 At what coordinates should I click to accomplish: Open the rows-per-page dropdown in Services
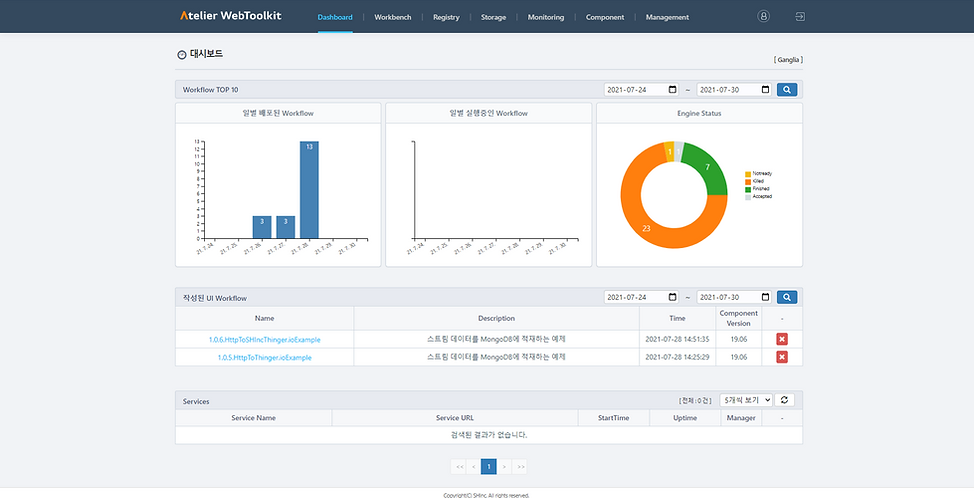(746, 401)
